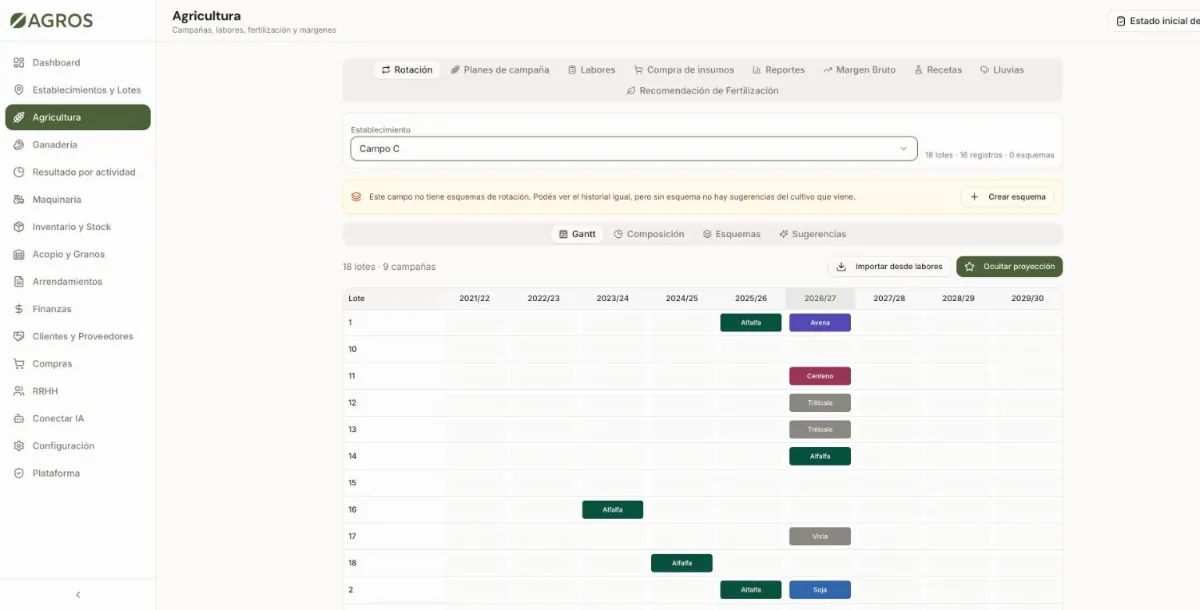Open Finanzas section

78,309
